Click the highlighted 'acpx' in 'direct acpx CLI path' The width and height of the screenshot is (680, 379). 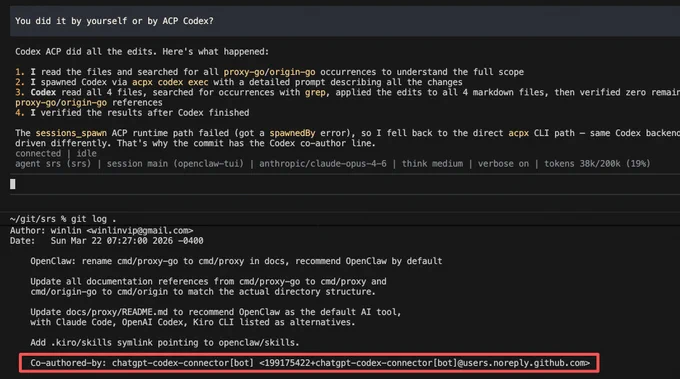(x=518, y=133)
